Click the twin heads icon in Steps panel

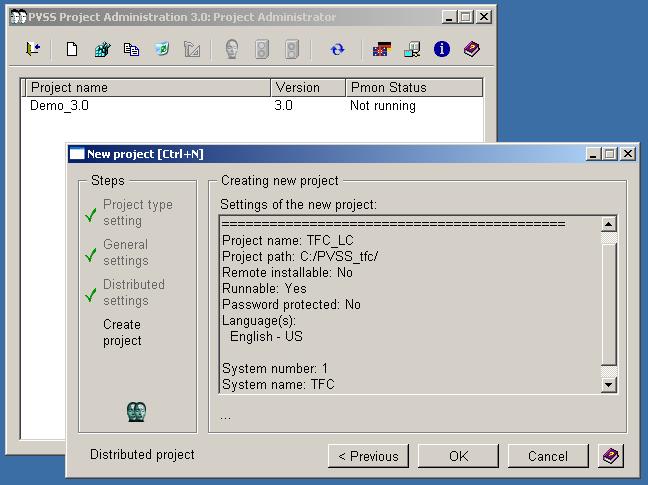click(136, 411)
